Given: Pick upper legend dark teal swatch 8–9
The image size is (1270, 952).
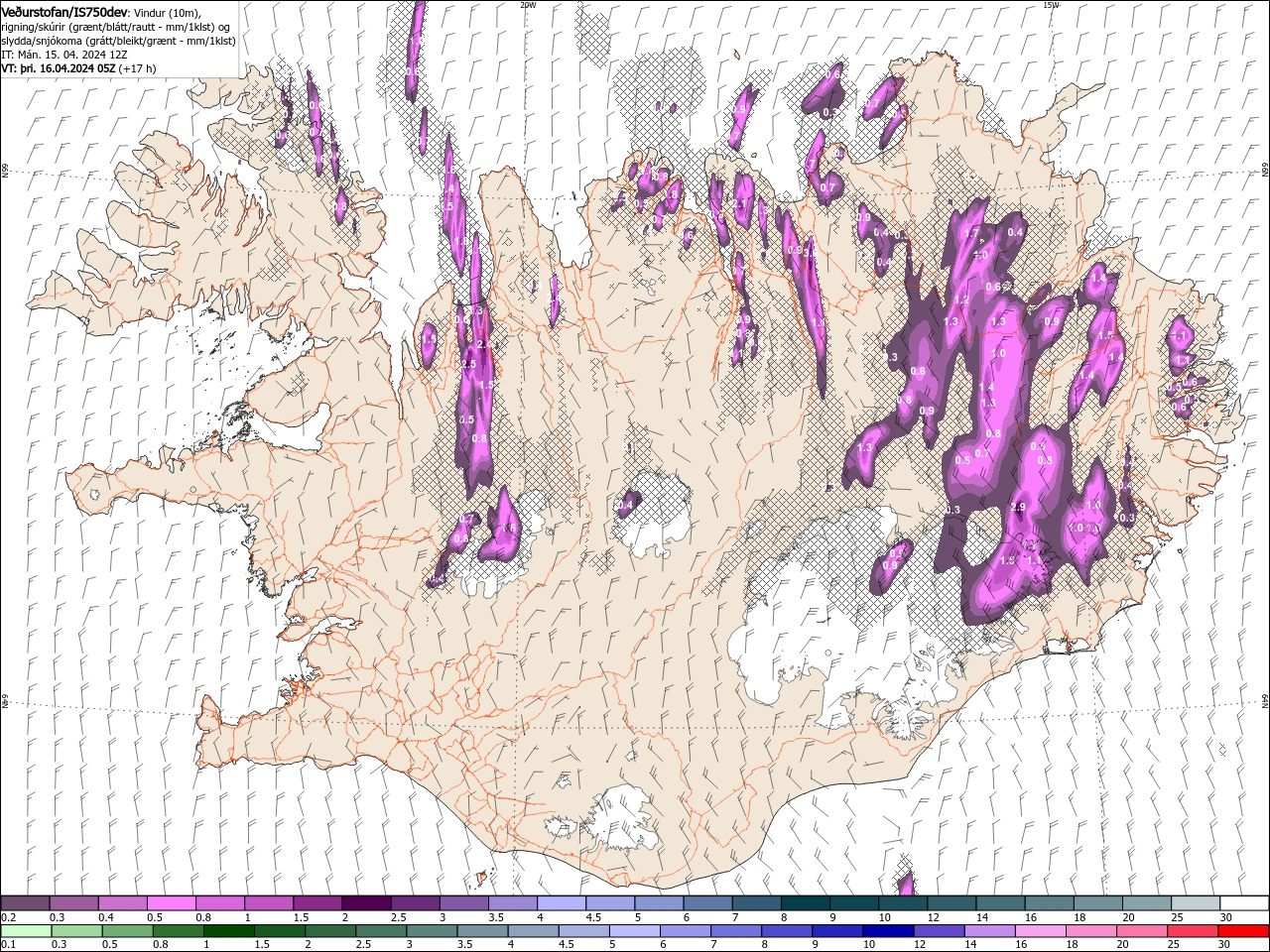Looking at the screenshot, I should (806, 903).
